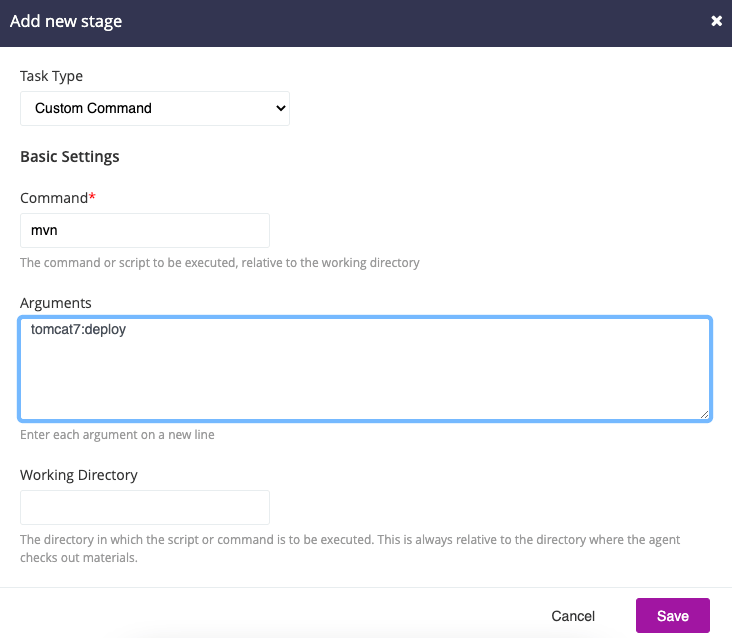The height and width of the screenshot is (638, 732).
Task: Save the new stage
Action: coord(672,616)
